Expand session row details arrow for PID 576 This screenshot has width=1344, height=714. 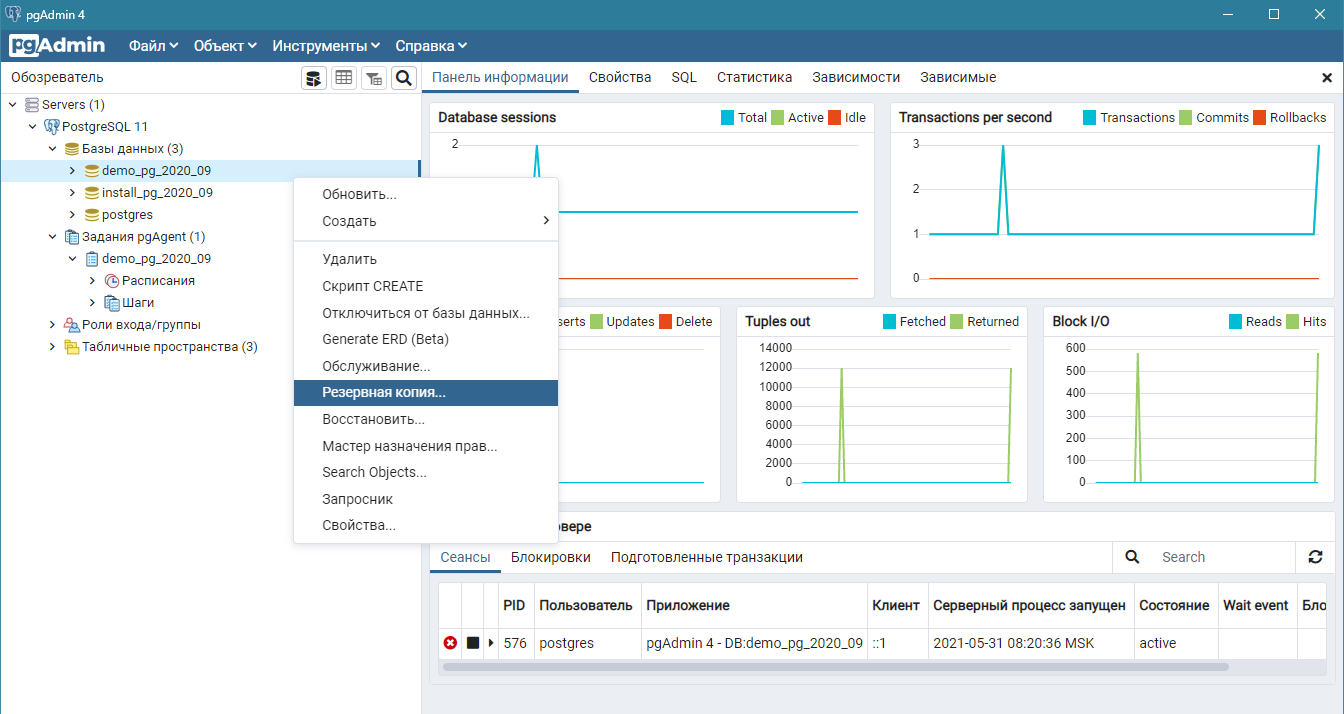pyautogui.click(x=491, y=643)
